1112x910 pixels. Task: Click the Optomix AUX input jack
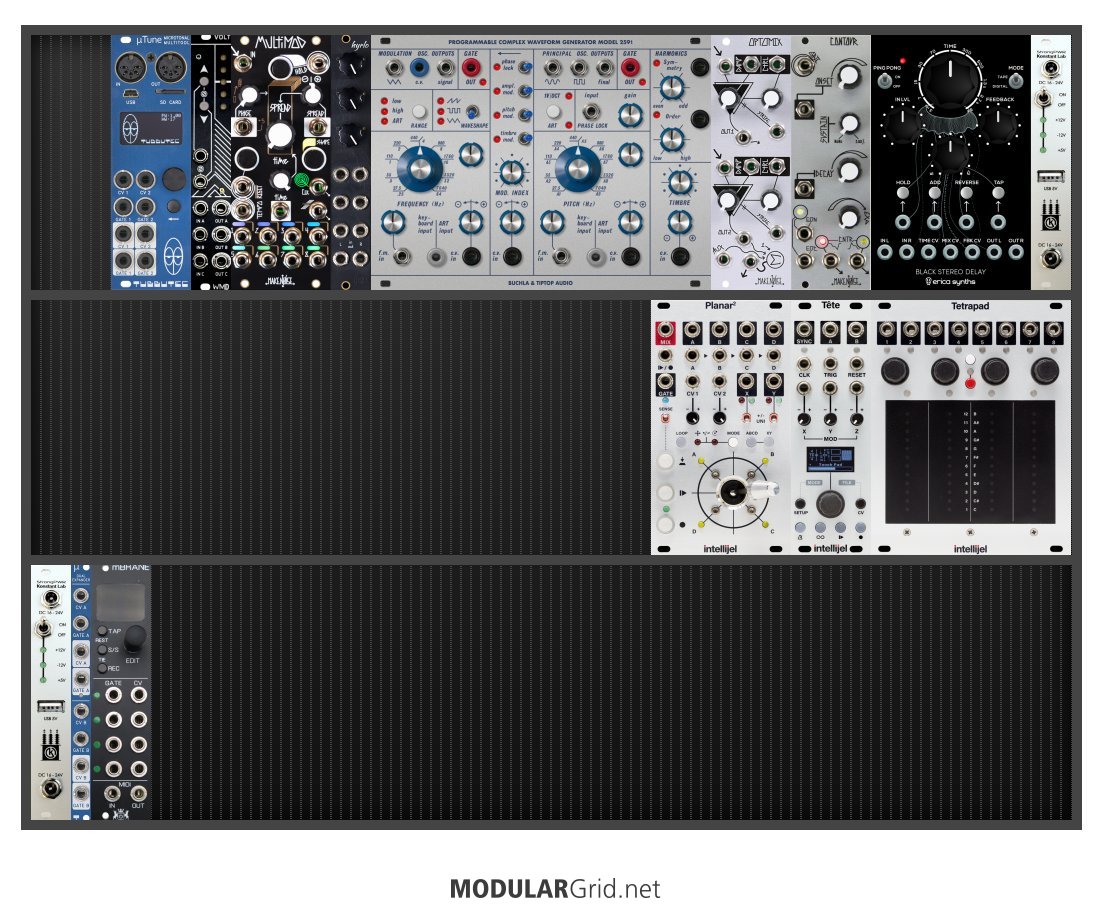coord(723,260)
